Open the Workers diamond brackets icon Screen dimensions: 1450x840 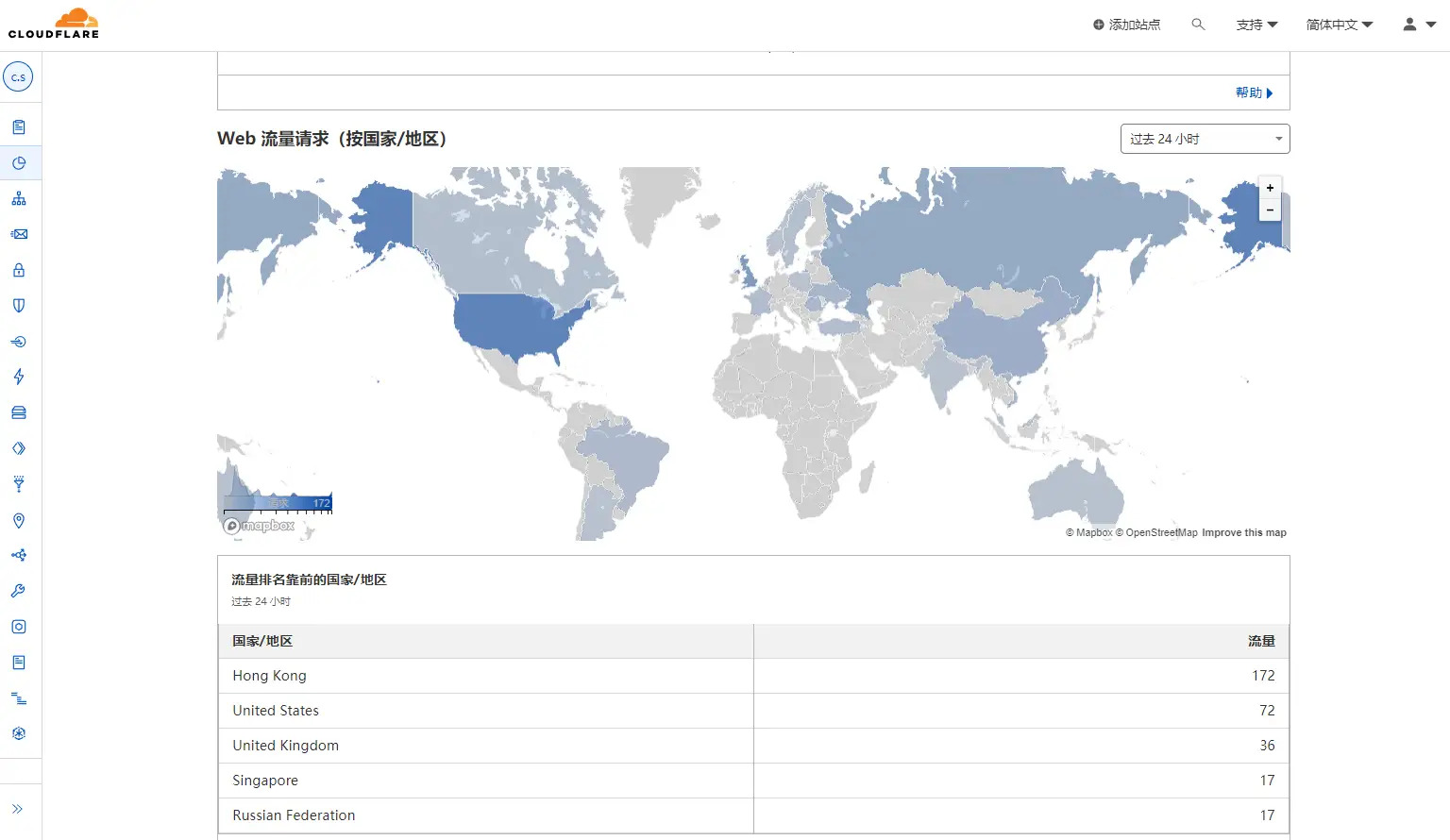point(19,448)
